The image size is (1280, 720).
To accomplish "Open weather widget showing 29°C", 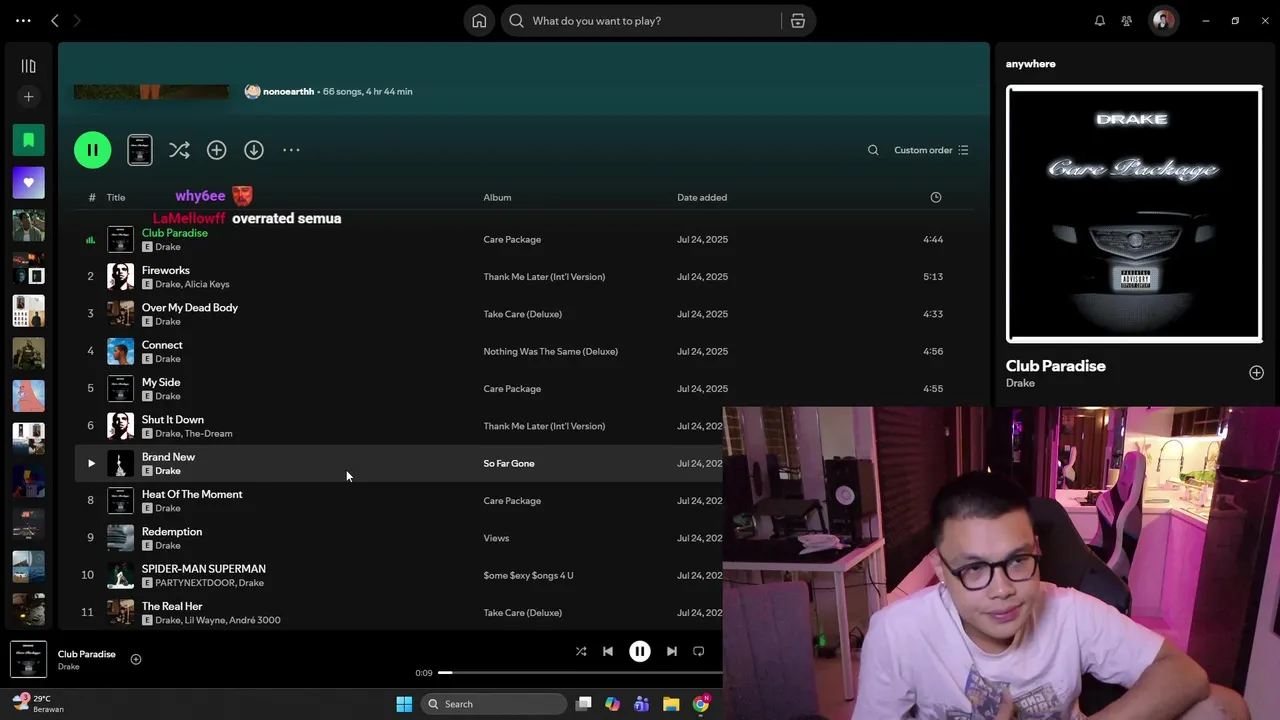I will (x=40, y=704).
